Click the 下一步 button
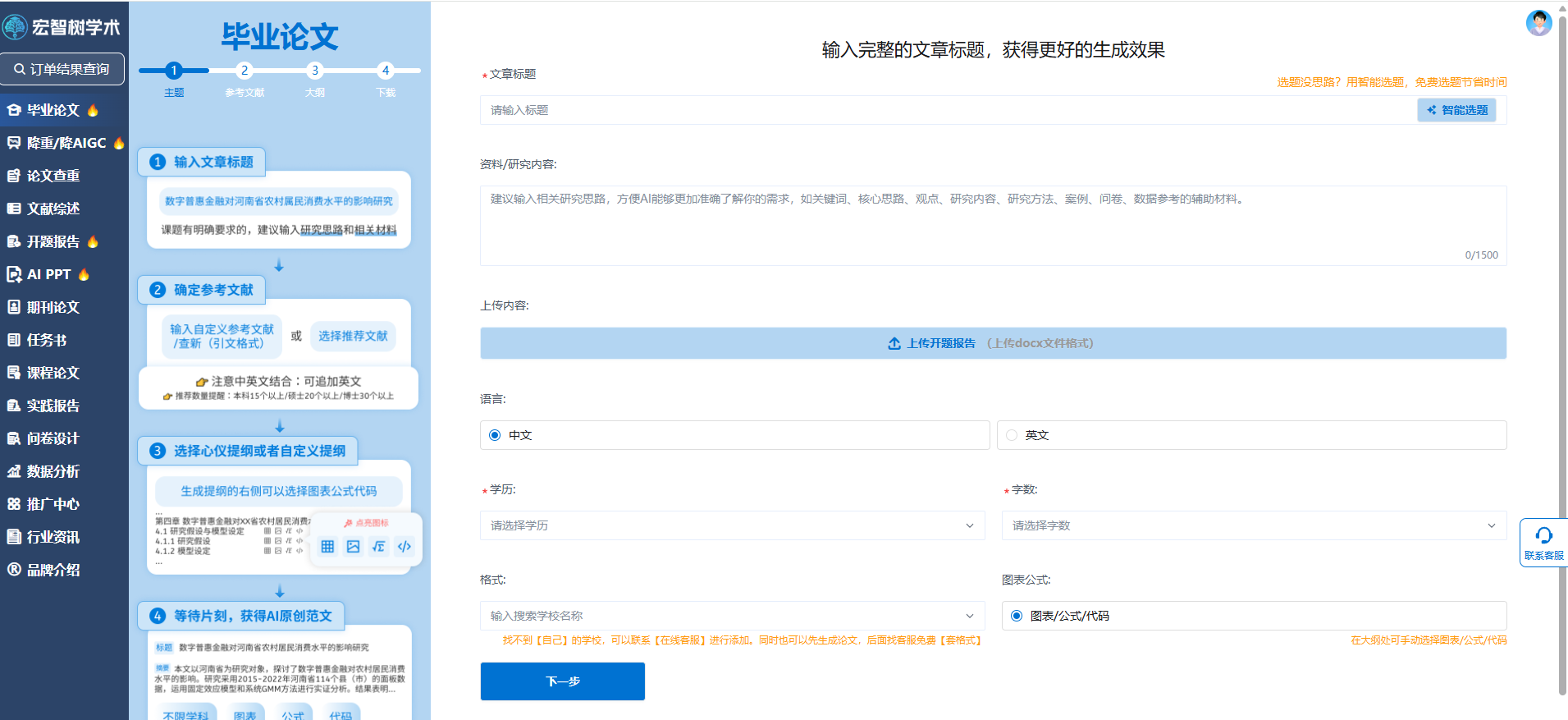 tap(562, 681)
